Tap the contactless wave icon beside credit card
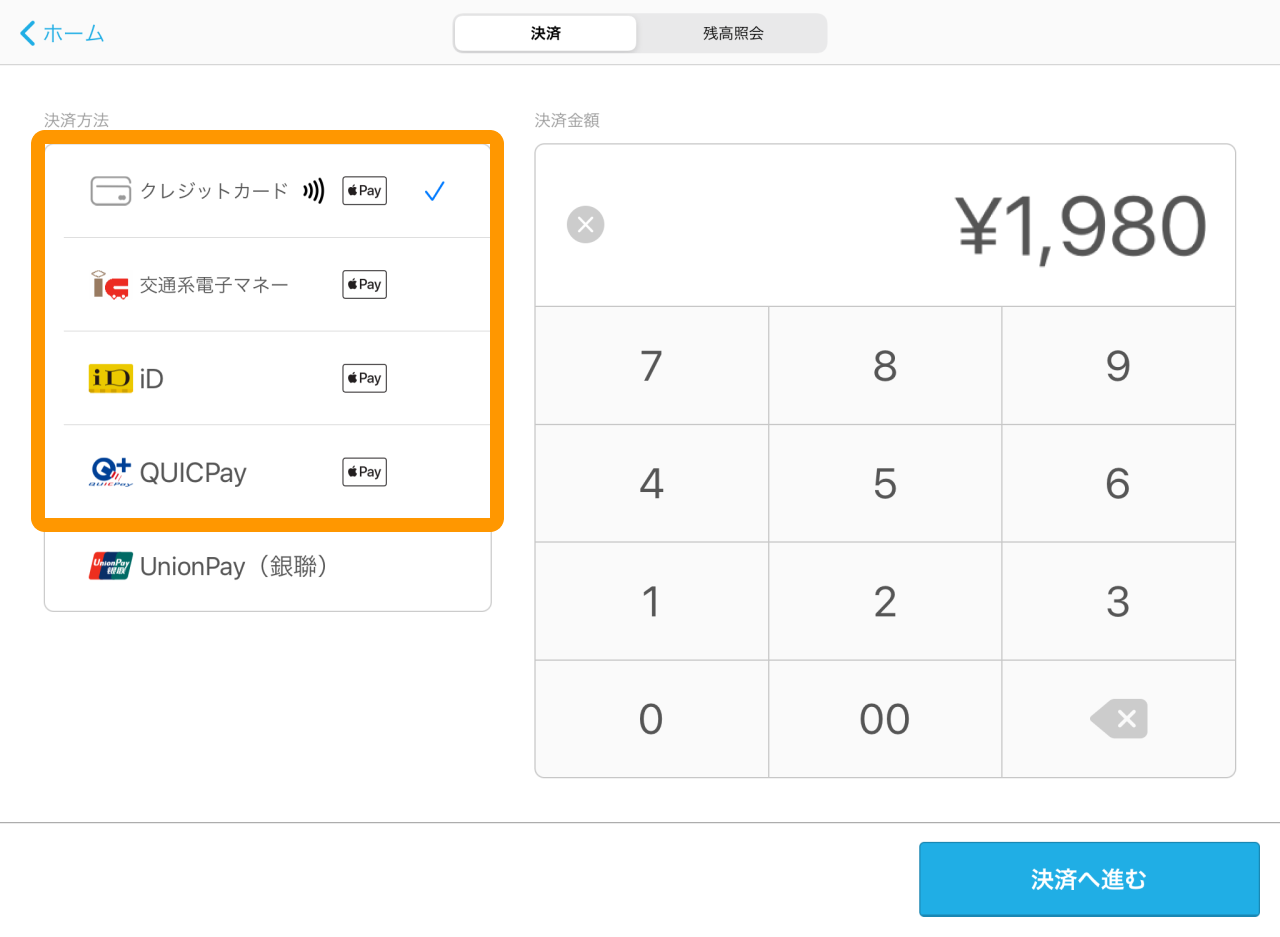 (313, 191)
